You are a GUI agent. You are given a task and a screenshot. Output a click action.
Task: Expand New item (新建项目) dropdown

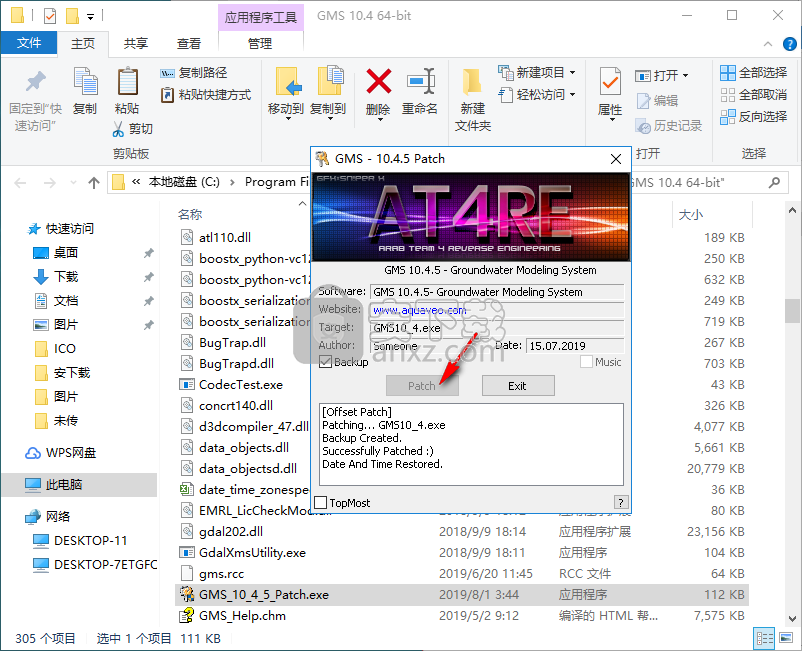(573, 73)
